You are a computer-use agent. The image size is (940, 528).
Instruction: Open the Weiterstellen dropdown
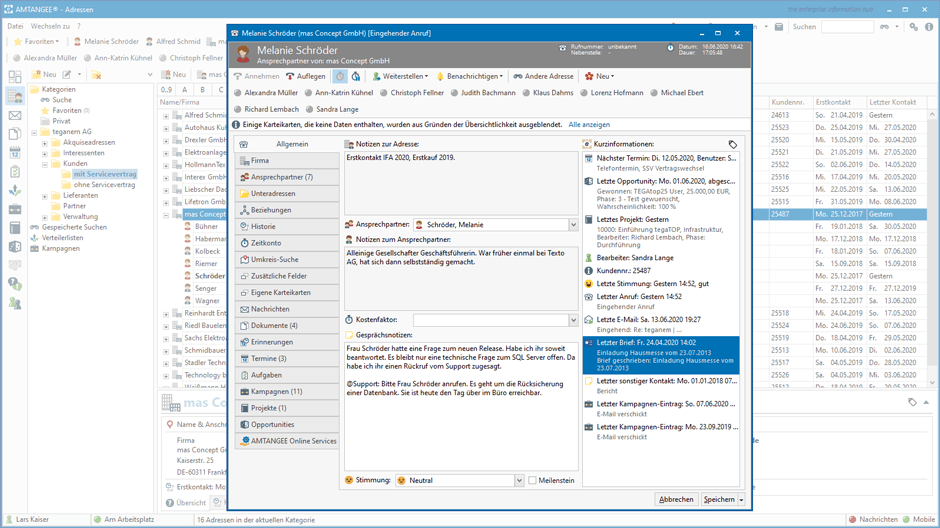400,76
